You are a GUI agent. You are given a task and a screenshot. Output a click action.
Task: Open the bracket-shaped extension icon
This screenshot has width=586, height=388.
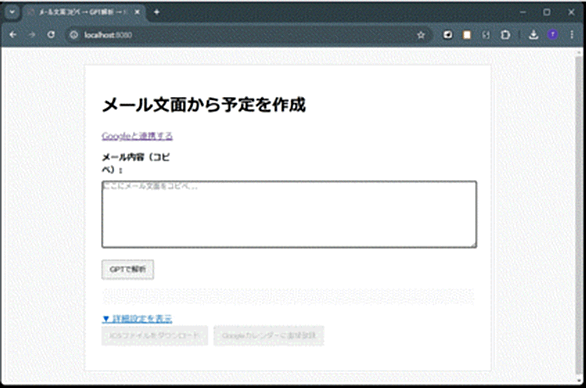485,35
